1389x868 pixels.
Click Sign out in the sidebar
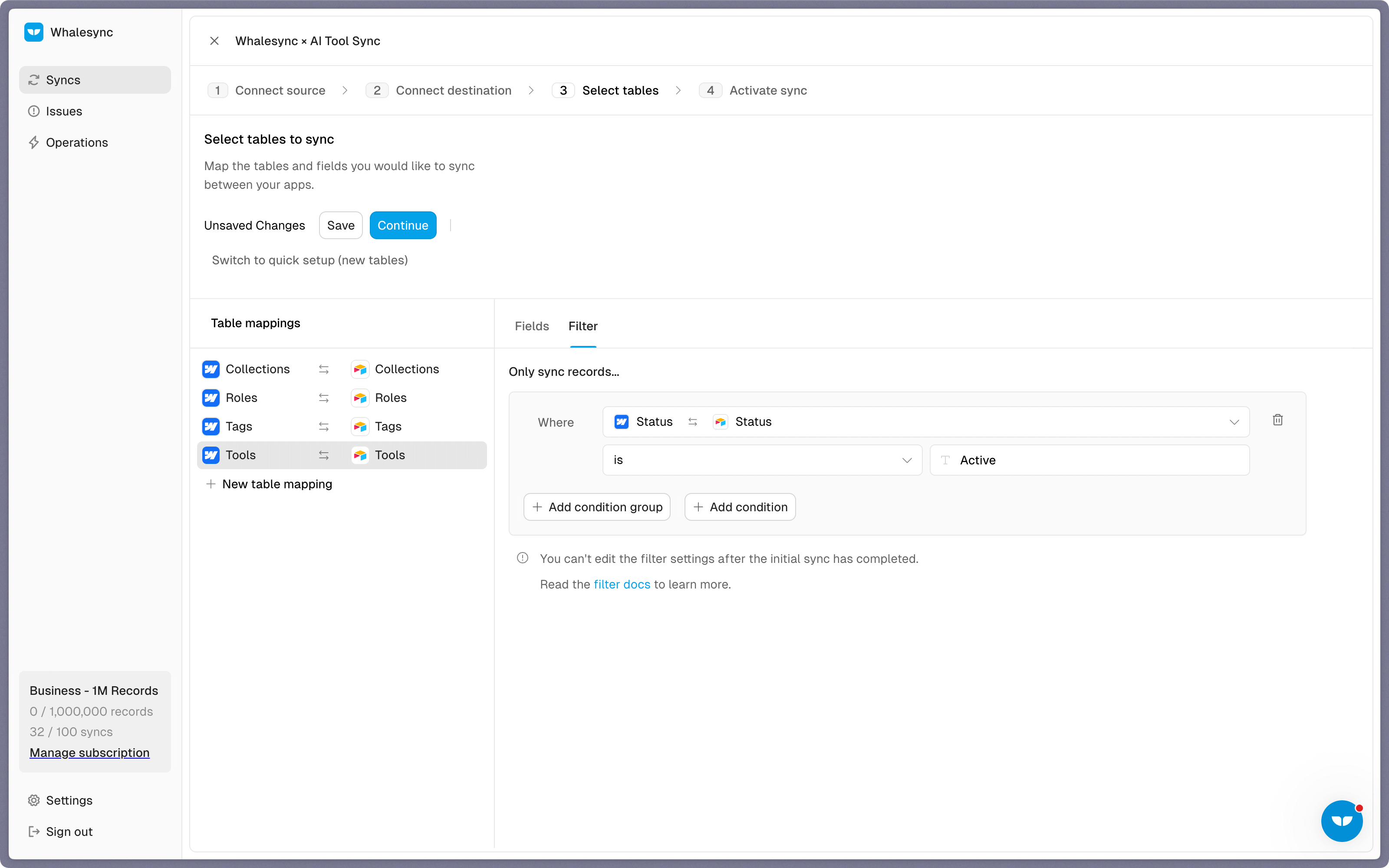pyautogui.click(x=95, y=831)
